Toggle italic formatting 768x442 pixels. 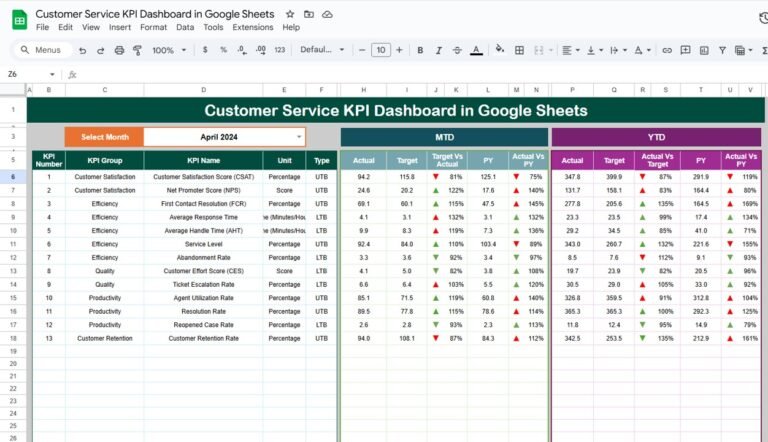click(438, 50)
